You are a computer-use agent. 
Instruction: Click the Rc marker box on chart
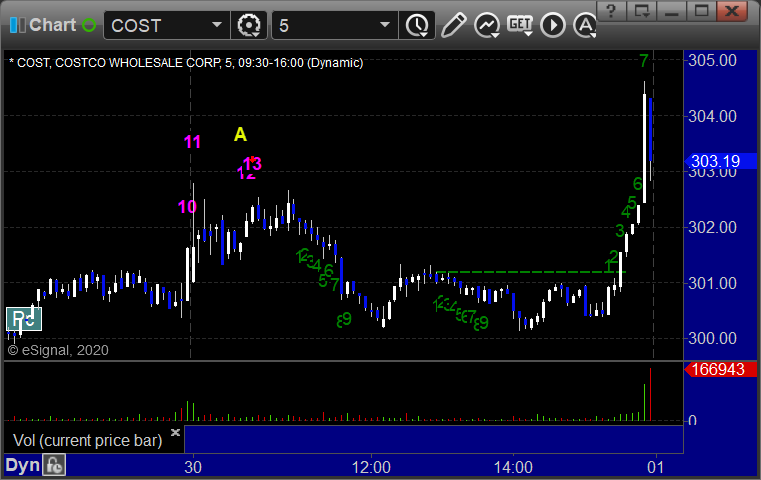pos(24,319)
